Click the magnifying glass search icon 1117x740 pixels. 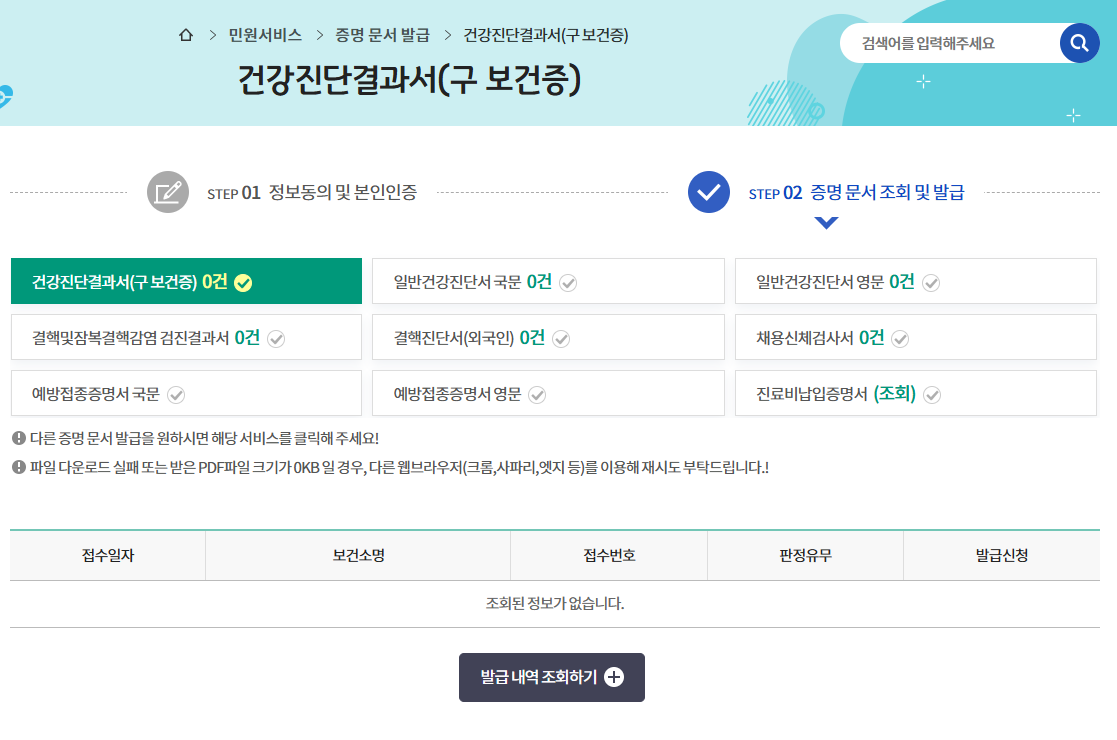pos(1079,44)
